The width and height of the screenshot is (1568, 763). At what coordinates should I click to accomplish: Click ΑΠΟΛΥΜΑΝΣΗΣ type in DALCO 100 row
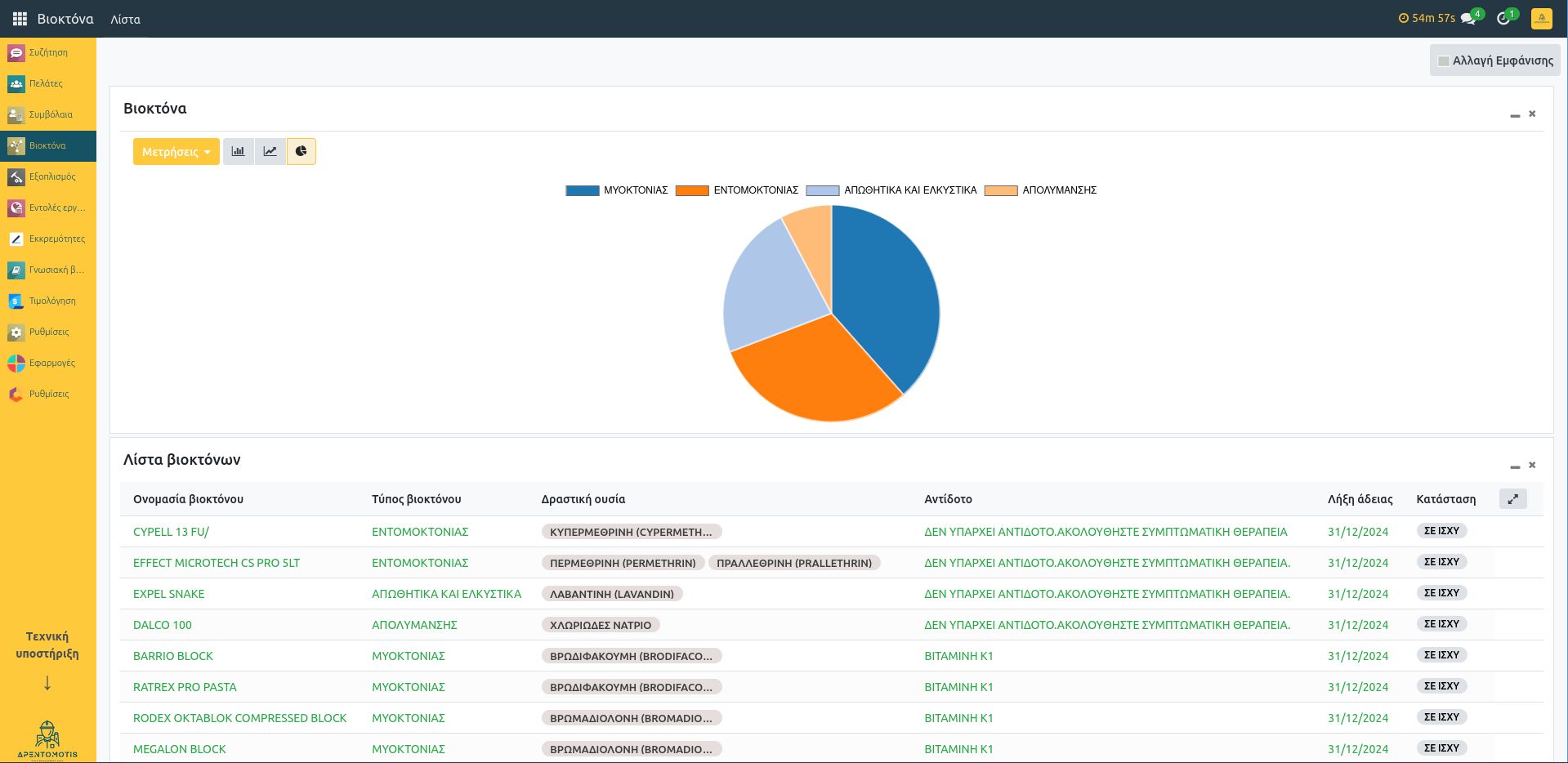414,625
